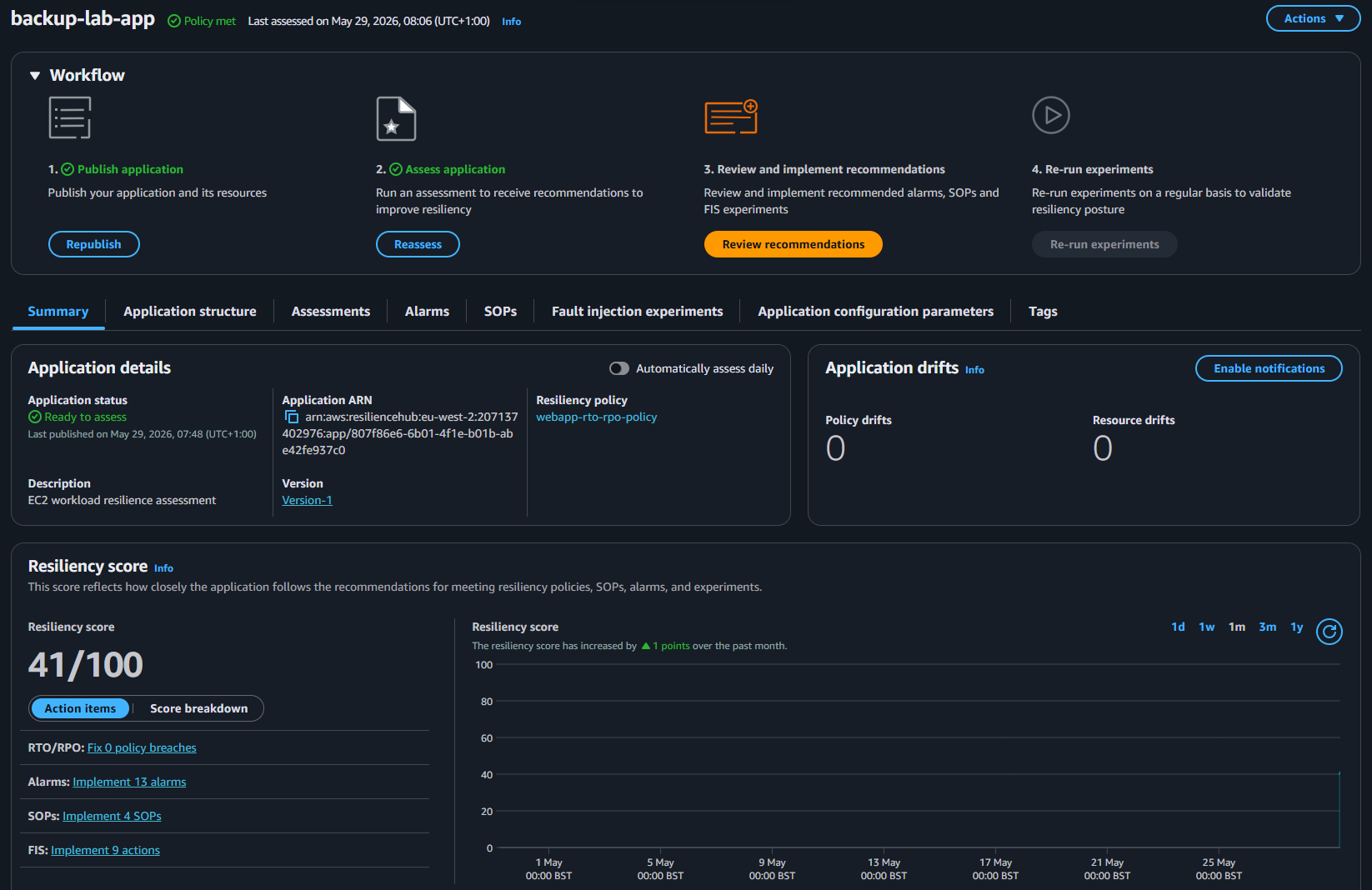Click Implement 13 alarms link
Image resolution: width=1372 pixels, height=890 pixels.
point(129,782)
